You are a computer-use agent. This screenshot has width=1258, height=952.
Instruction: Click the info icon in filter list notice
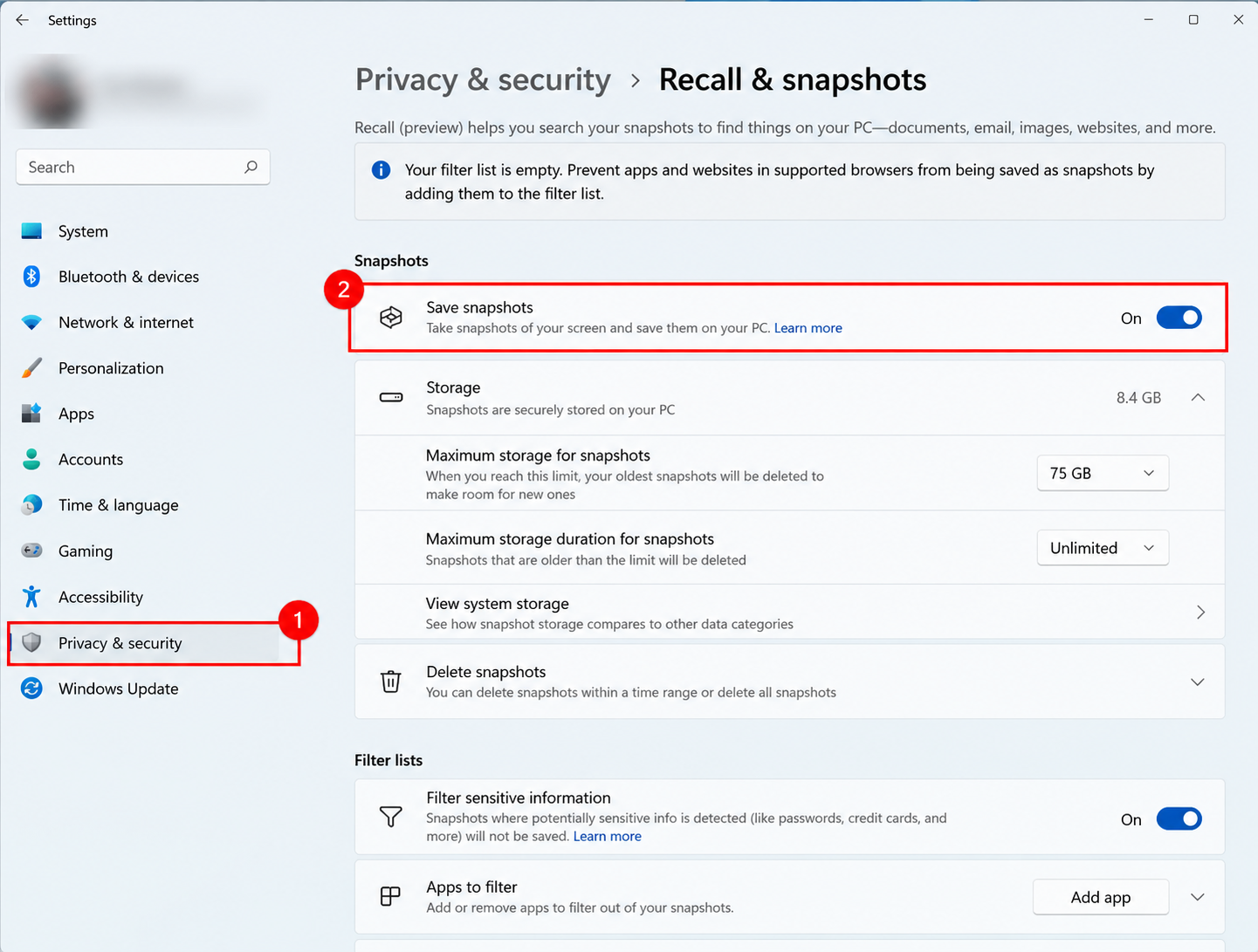tap(381, 170)
